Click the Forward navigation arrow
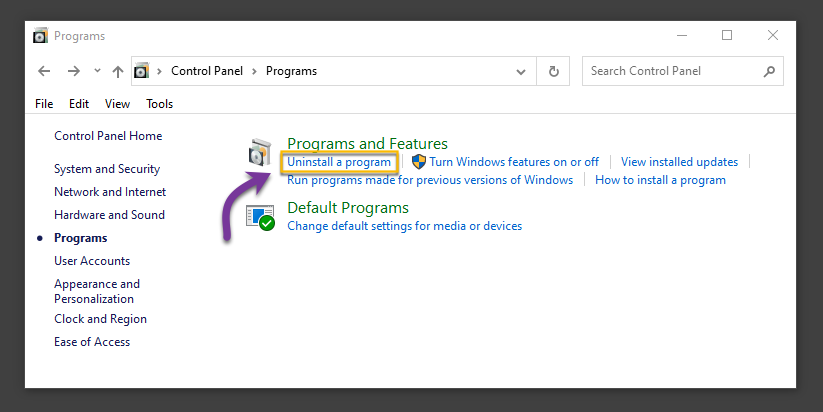The image size is (823, 412). pyautogui.click(x=73, y=71)
